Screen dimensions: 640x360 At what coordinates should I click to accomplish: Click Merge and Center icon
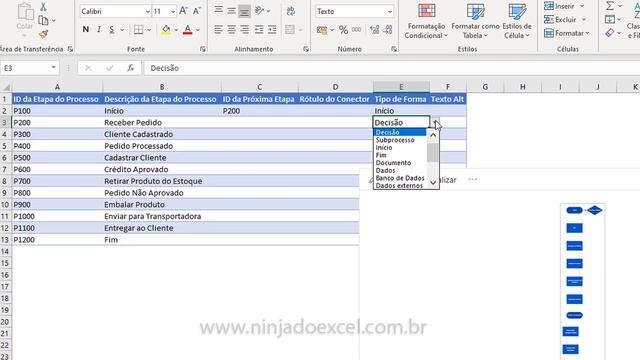pos(290,29)
